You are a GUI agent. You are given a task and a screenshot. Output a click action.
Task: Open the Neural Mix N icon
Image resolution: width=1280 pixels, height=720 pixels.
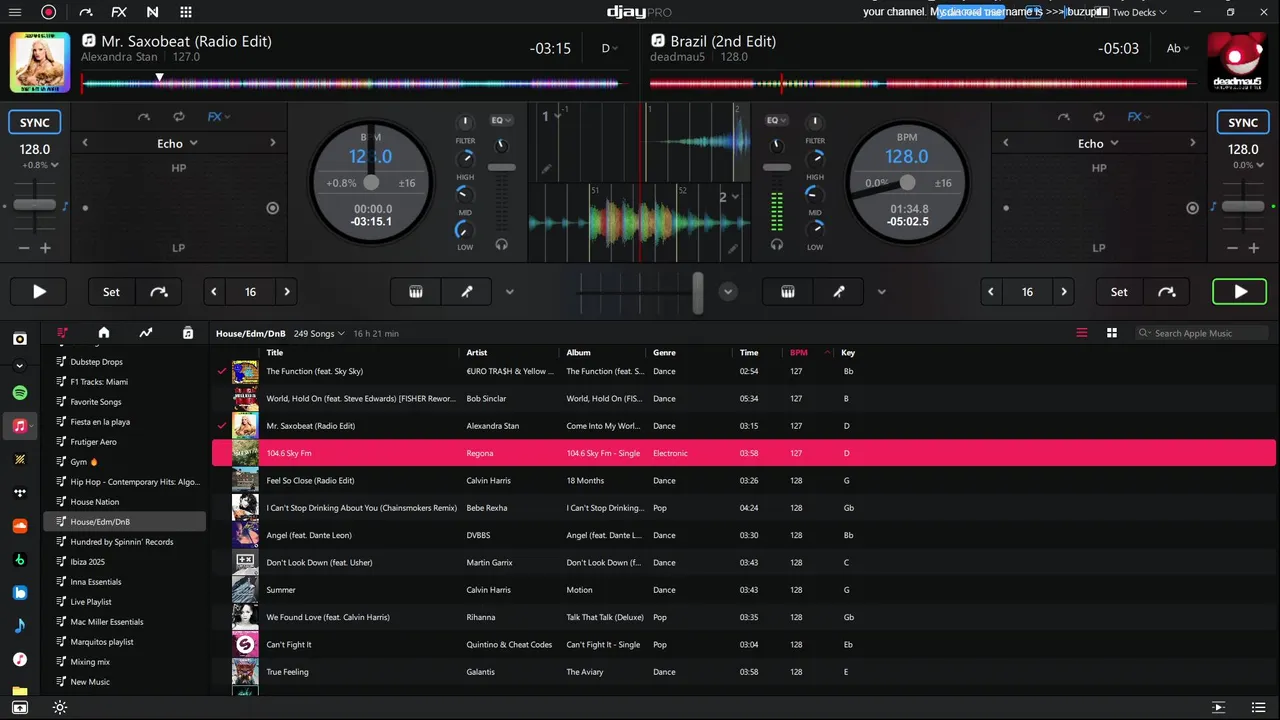(x=152, y=12)
